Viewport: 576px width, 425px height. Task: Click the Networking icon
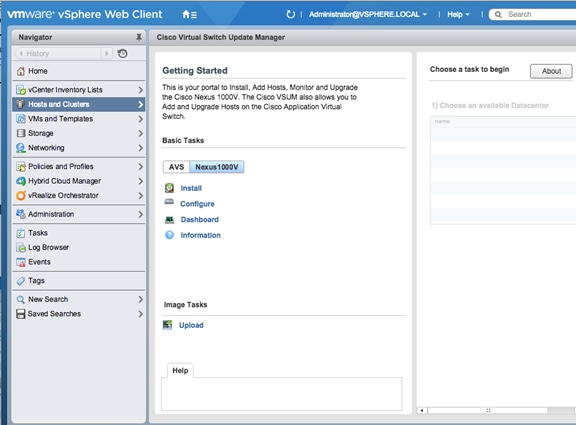[x=21, y=148]
